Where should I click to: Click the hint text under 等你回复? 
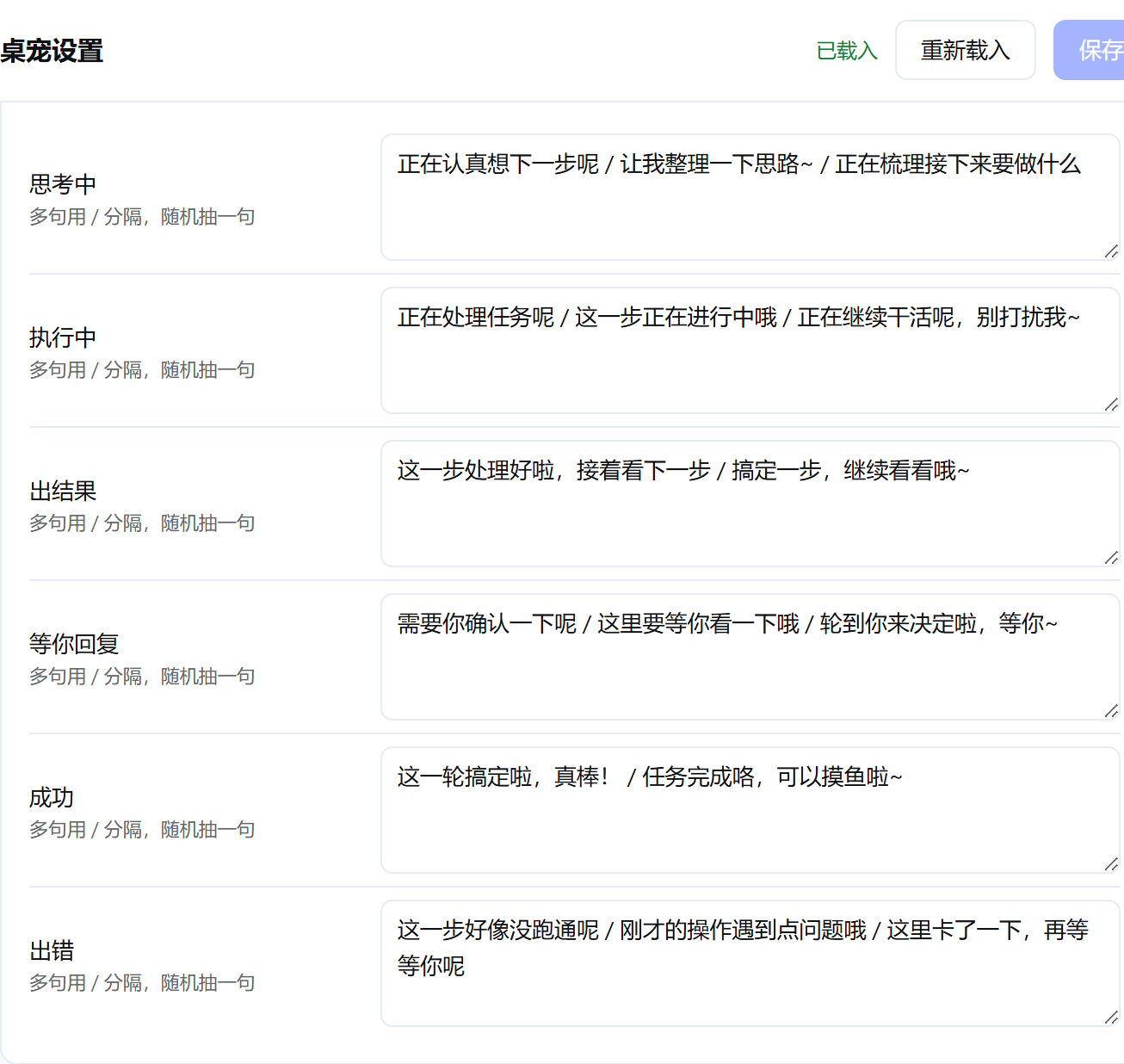point(142,677)
